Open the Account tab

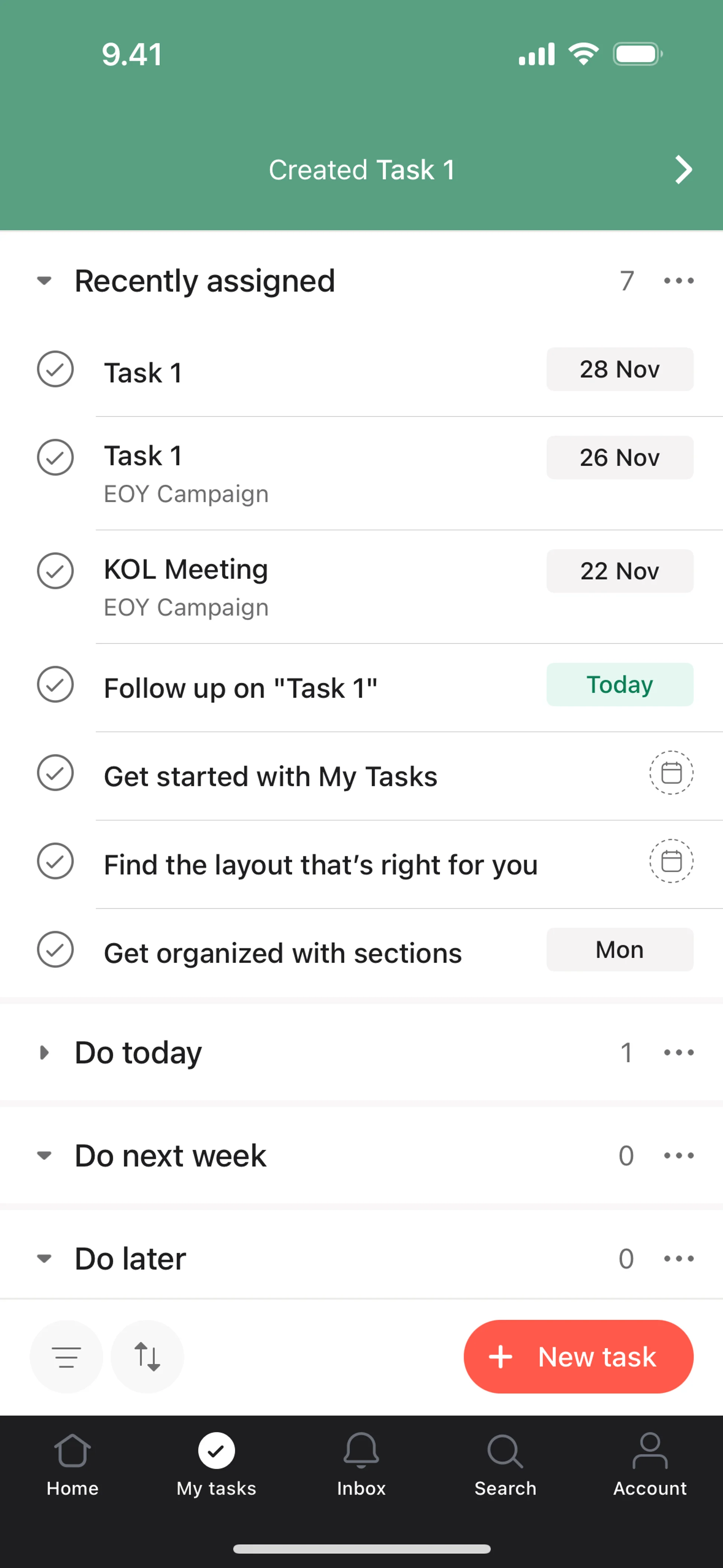pyautogui.click(x=649, y=1464)
